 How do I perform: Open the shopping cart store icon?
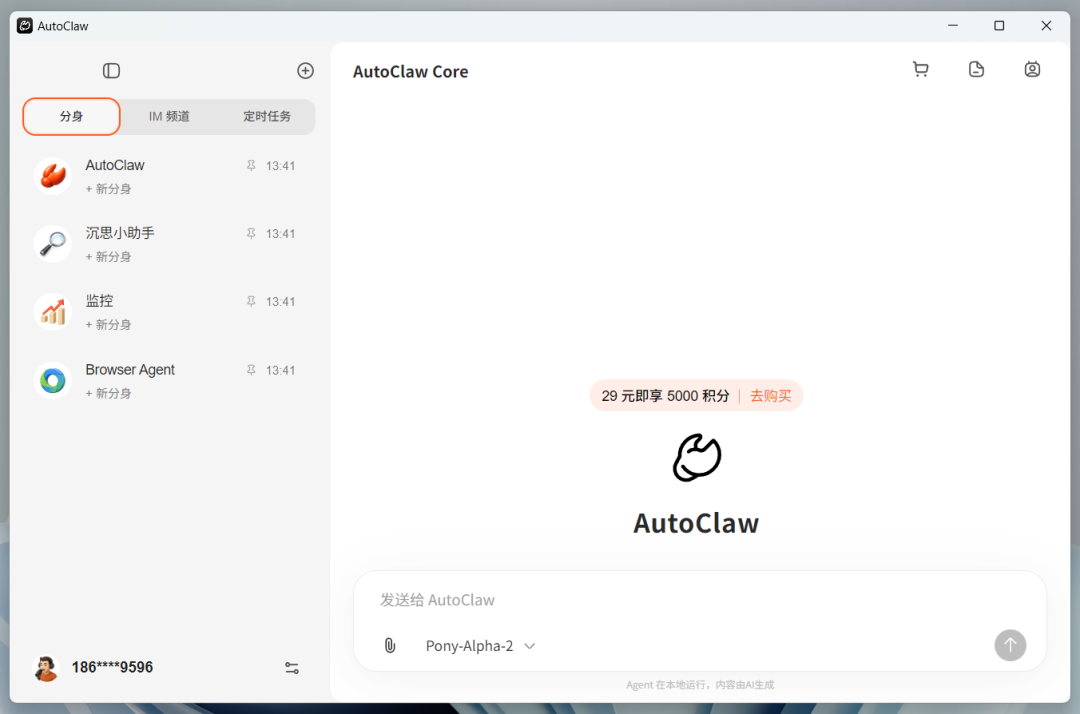click(921, 69)
